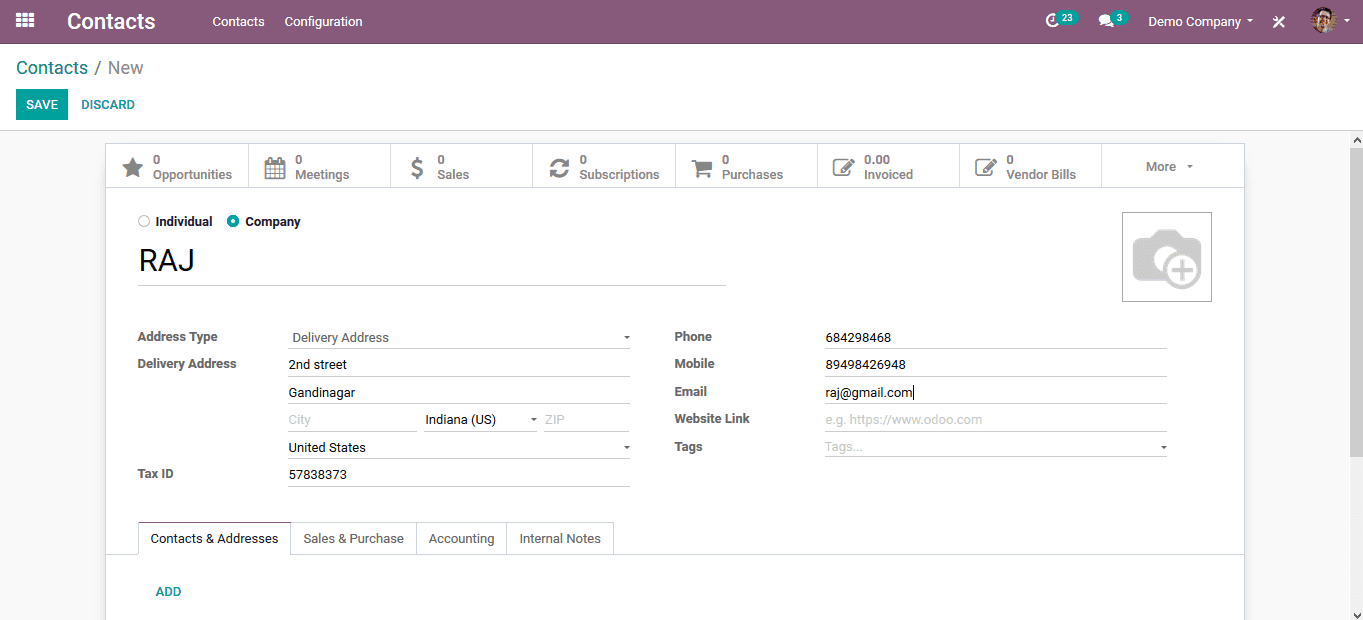1363x620 pixels.
Task: Click the Opportunities star icon
Action: 133,167
